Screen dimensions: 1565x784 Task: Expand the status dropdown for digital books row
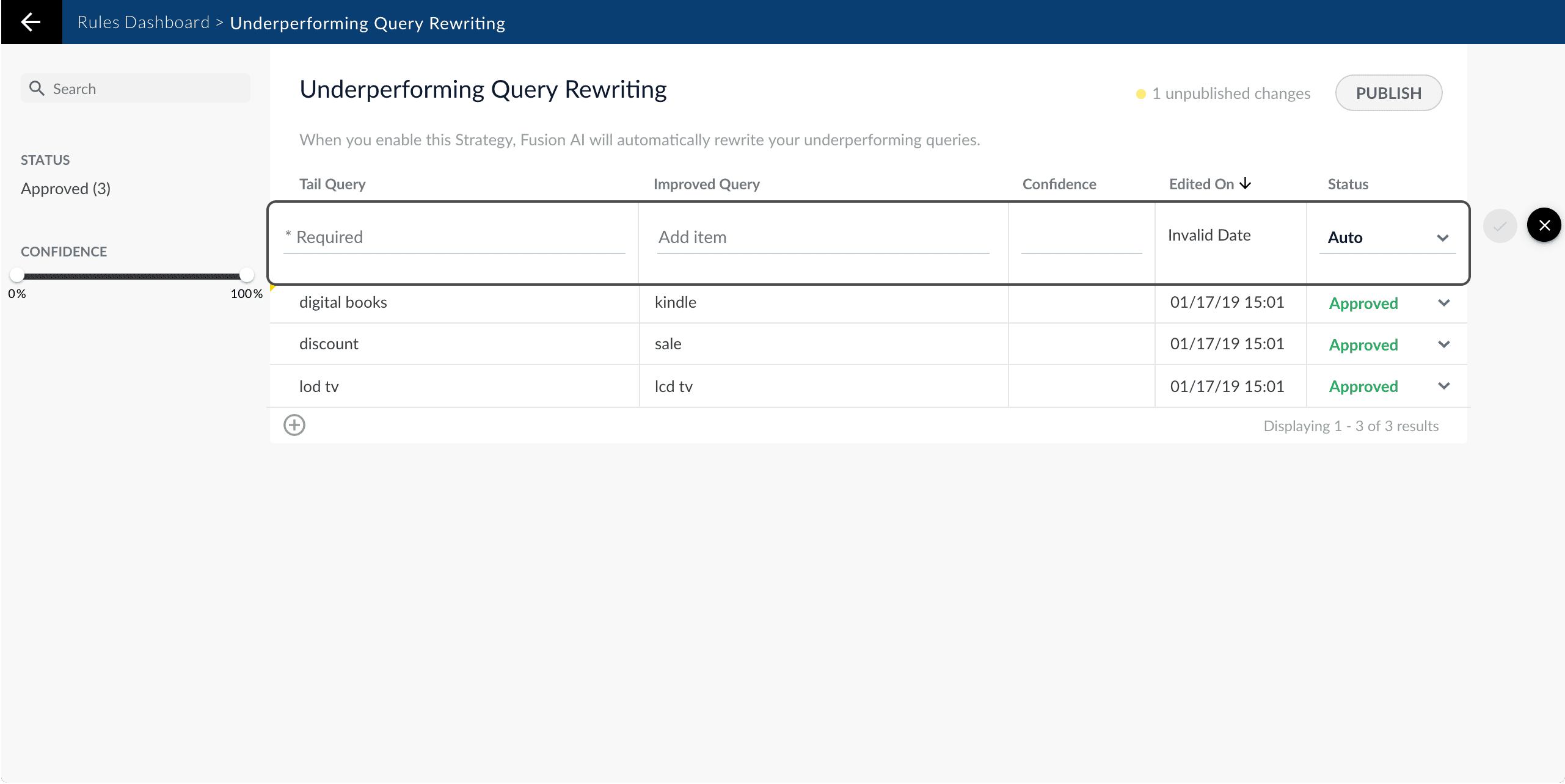click(x=1445, y=303)
